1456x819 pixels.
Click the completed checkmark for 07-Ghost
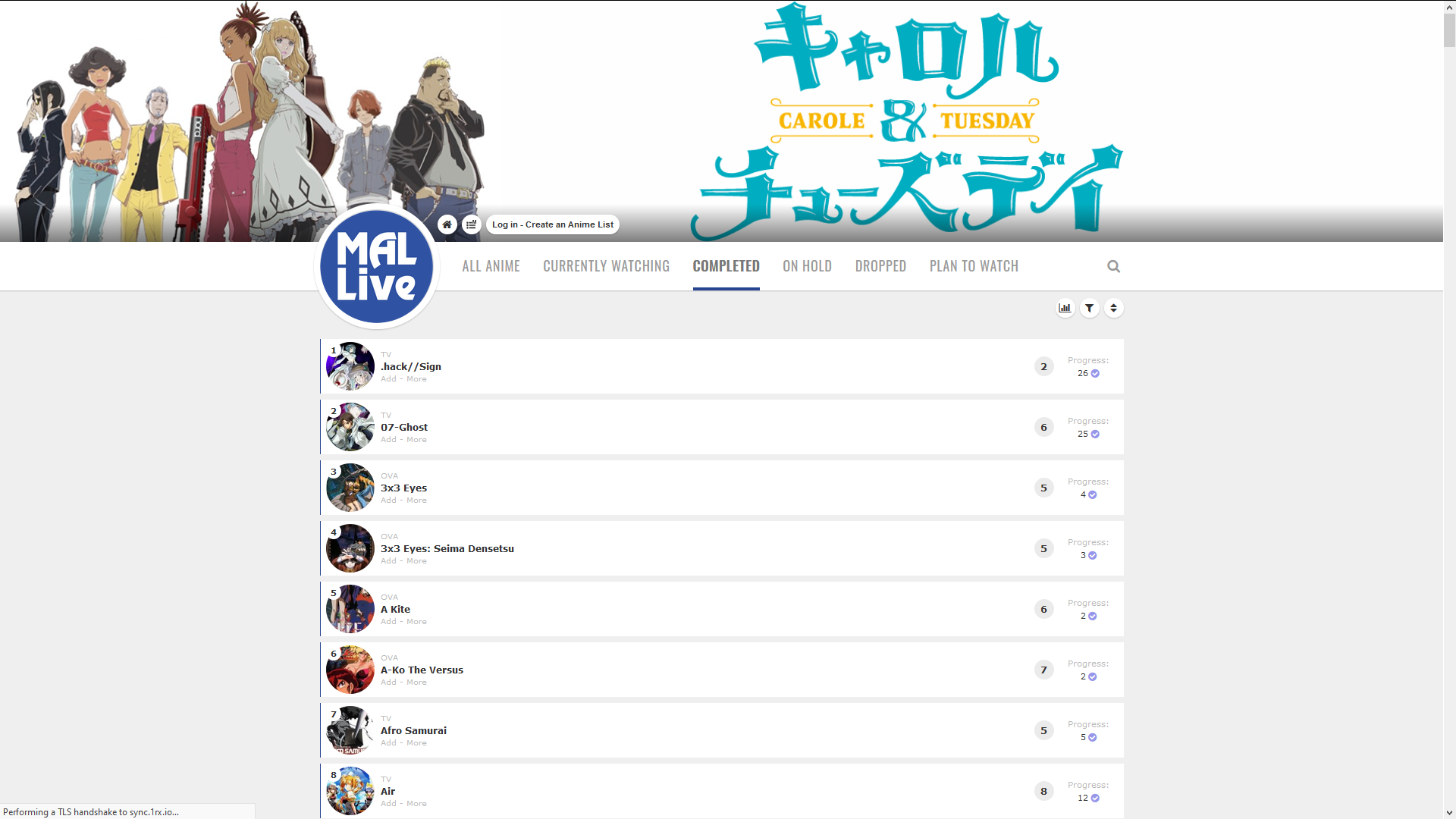(x=1095, y=435)
